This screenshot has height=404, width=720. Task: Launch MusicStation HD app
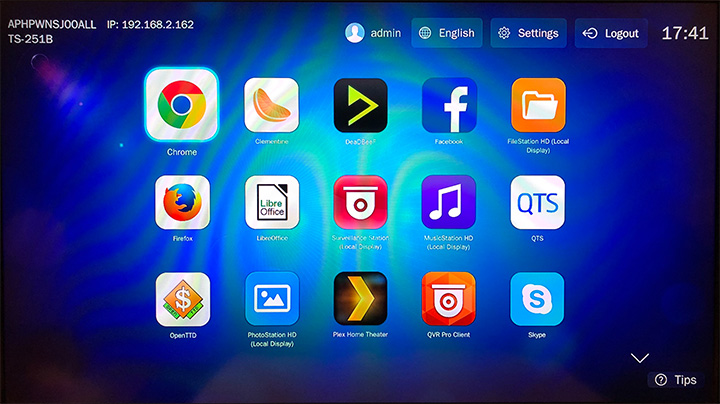[x=449, y=202]
